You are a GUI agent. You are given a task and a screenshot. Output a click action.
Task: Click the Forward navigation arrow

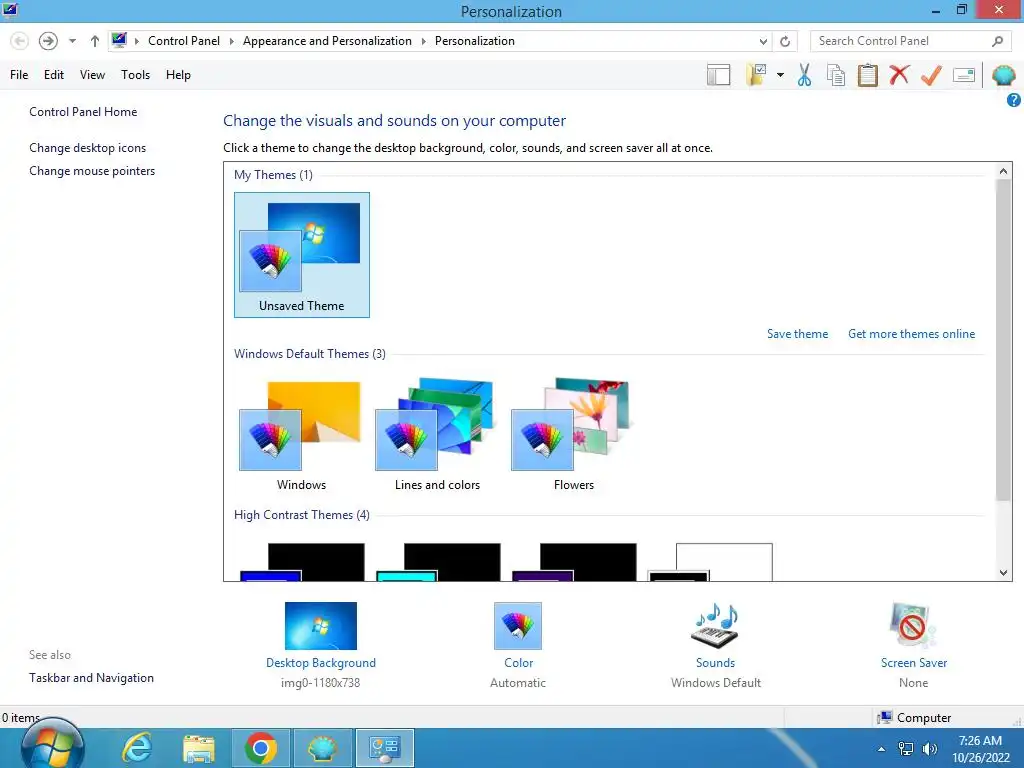(48, 41)
